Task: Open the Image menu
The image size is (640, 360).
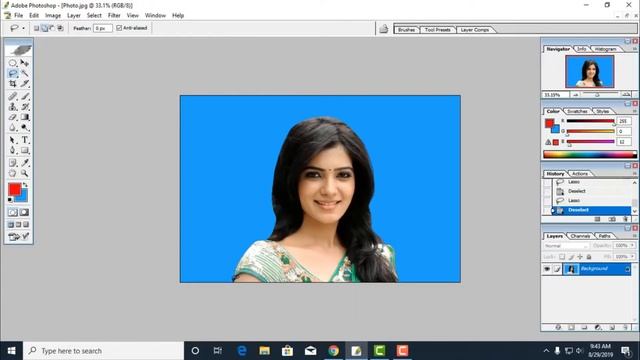Action: tap(53, 16)
